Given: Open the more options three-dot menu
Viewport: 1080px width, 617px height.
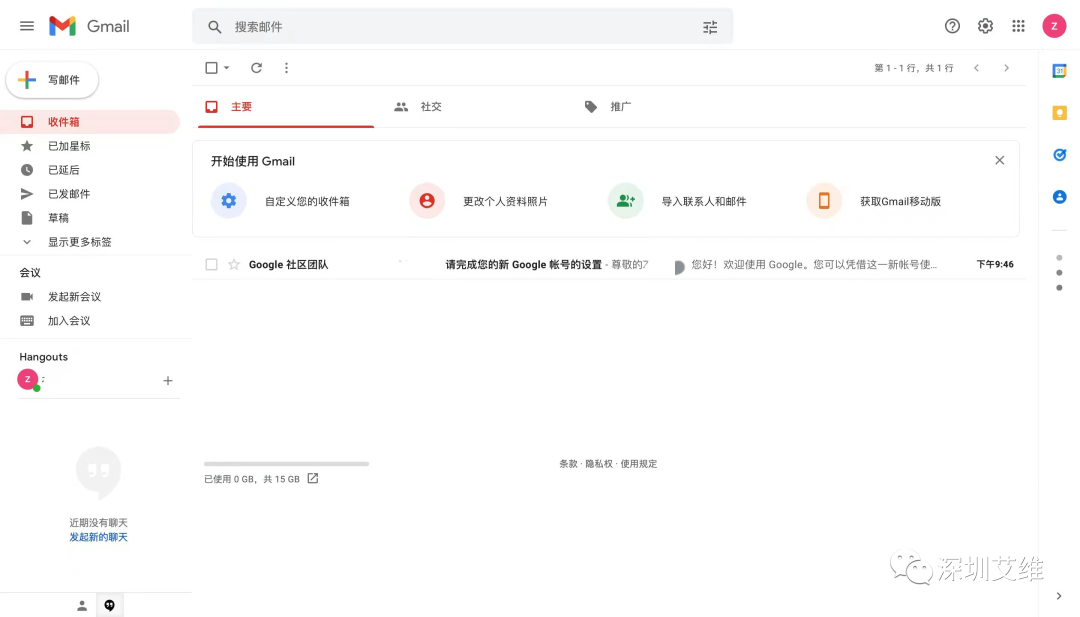Looking at the screenshot, I should pos(287,67).
